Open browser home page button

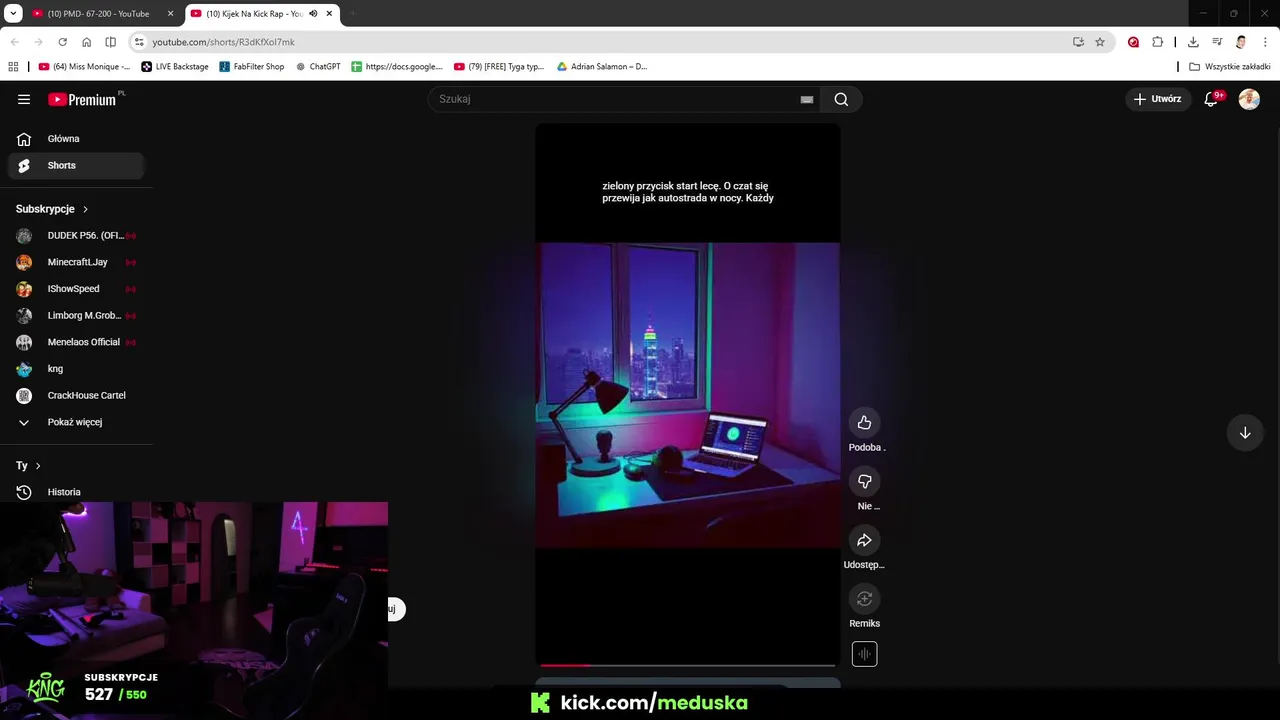[86, 42]
